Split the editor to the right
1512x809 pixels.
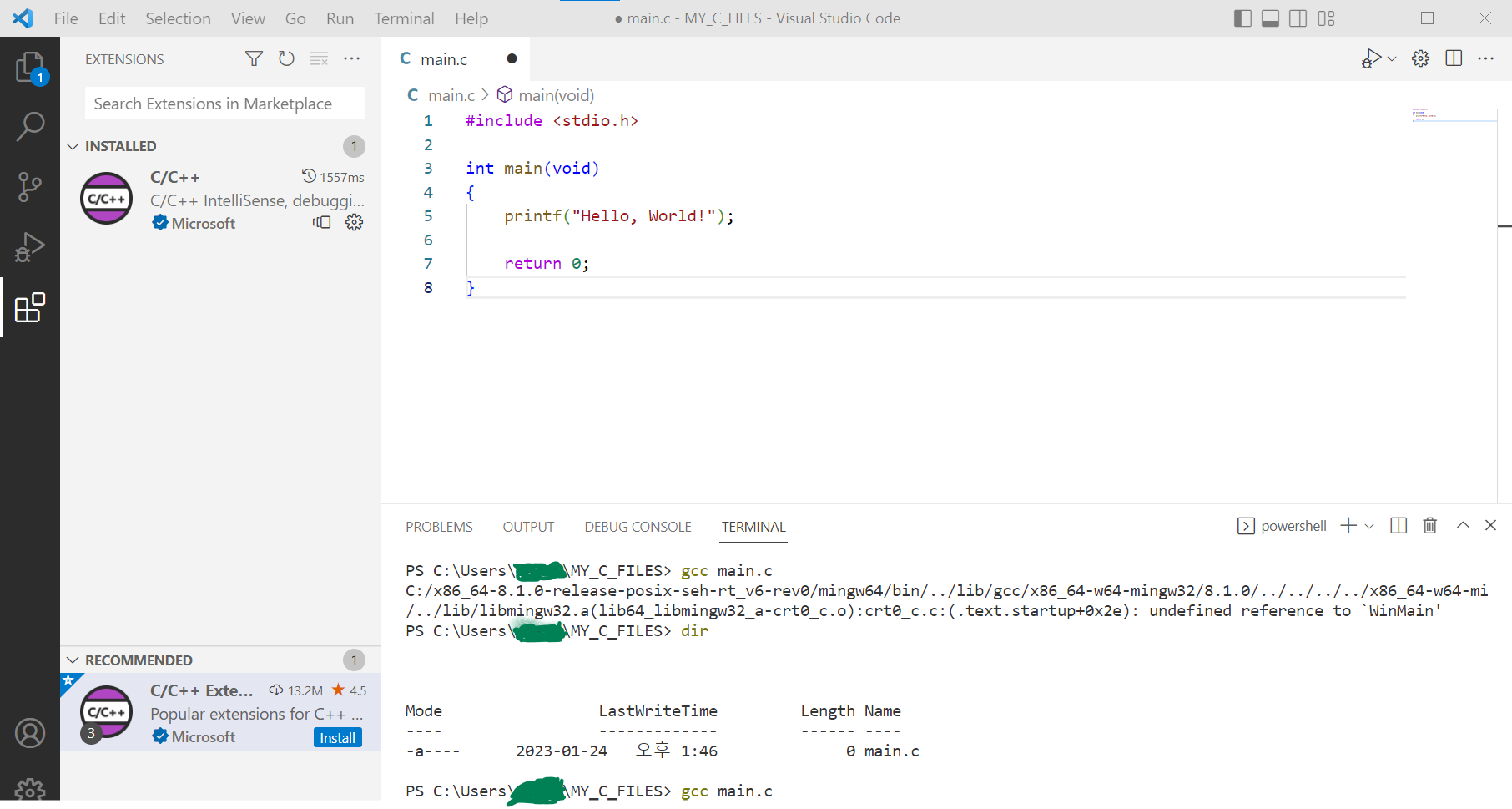(x=1454, y=58)
